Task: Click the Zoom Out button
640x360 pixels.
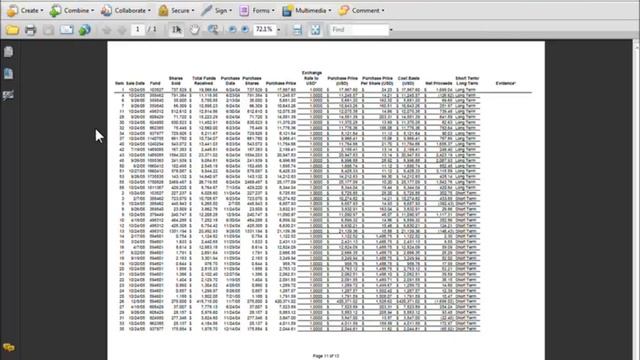Action: (x=232, y=29)
